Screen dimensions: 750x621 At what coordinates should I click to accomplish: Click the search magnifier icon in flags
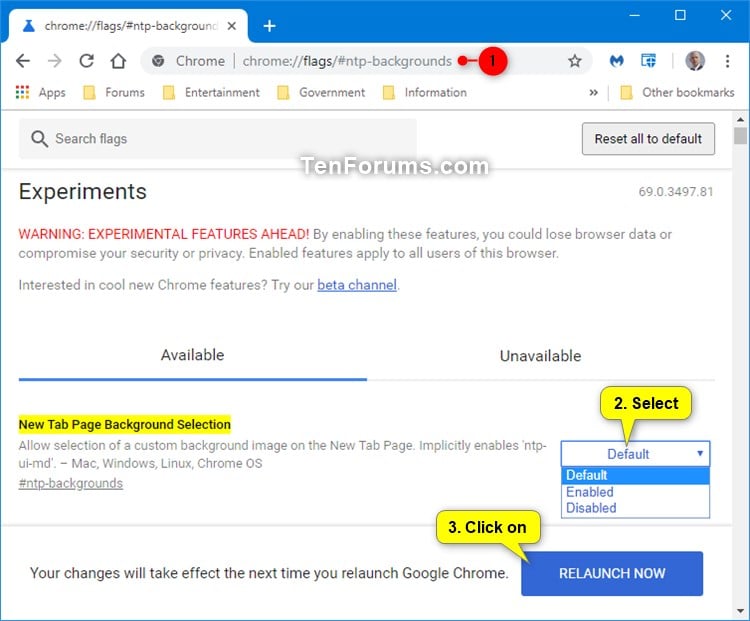(x=39, y=139)
